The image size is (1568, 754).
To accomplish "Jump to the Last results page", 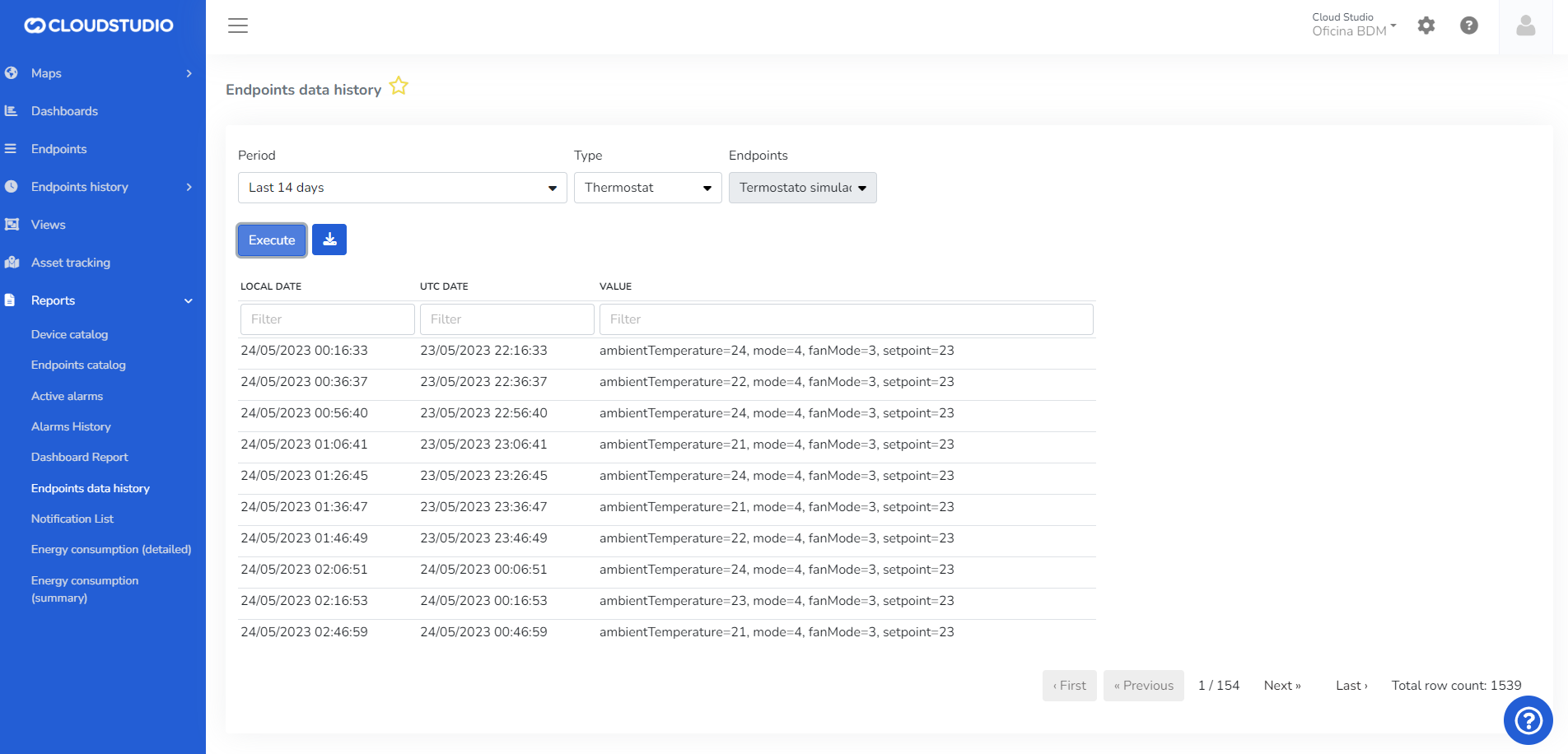I will (1351, 686).
